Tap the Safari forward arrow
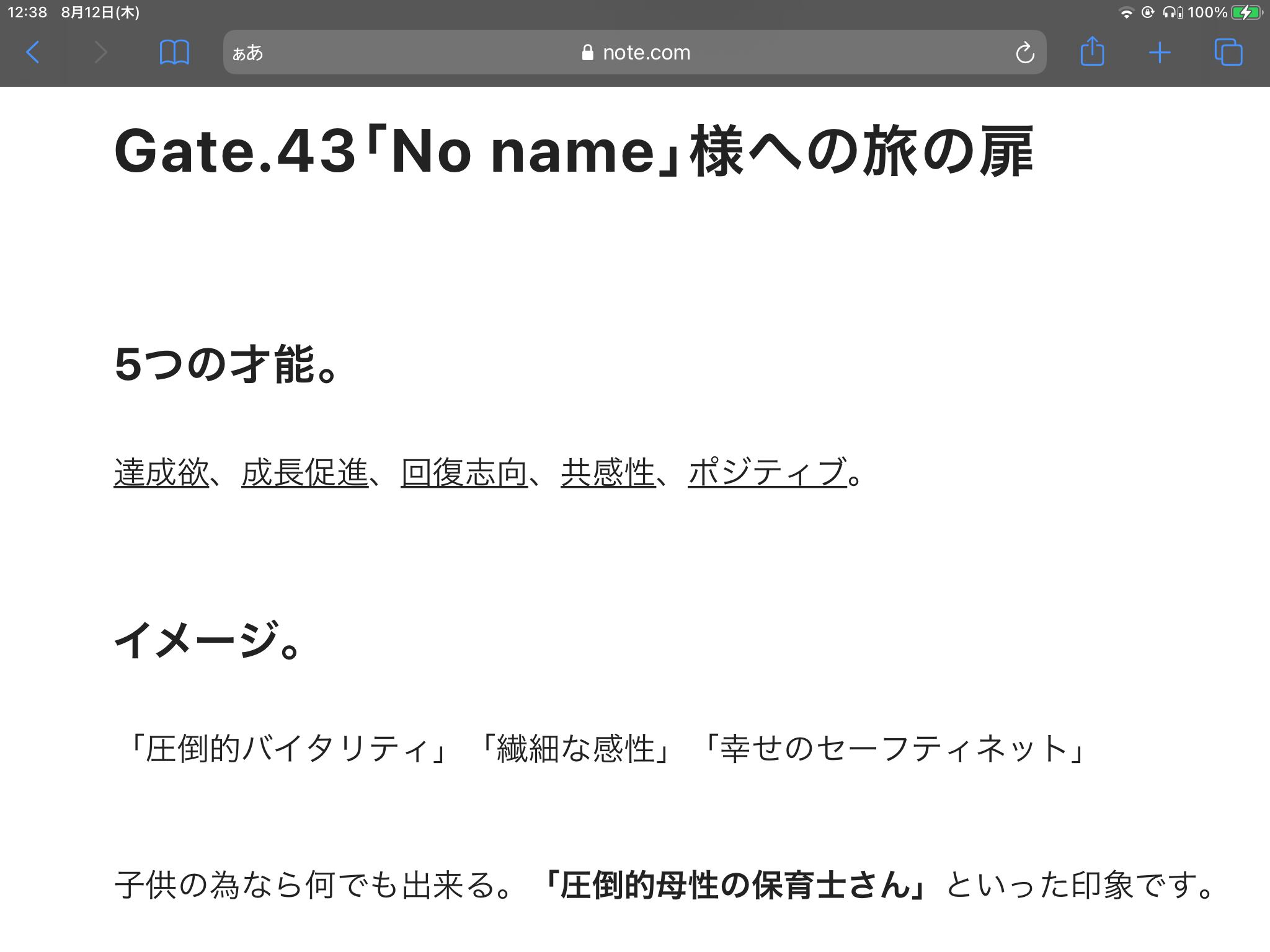1270x952 pixels. (100, 53)
